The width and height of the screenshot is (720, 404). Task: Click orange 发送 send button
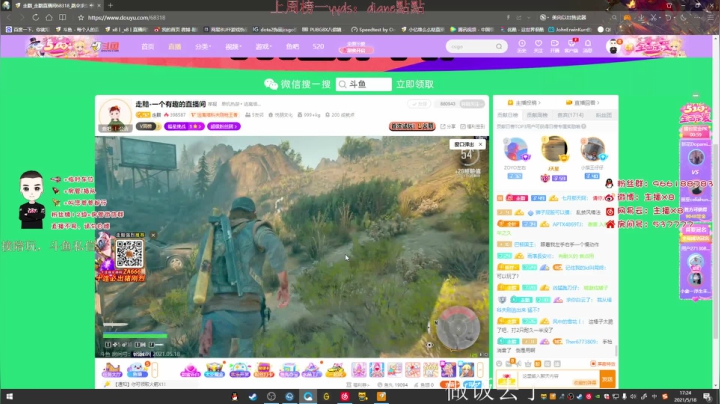pyautogui.click(x=608, y=379)
